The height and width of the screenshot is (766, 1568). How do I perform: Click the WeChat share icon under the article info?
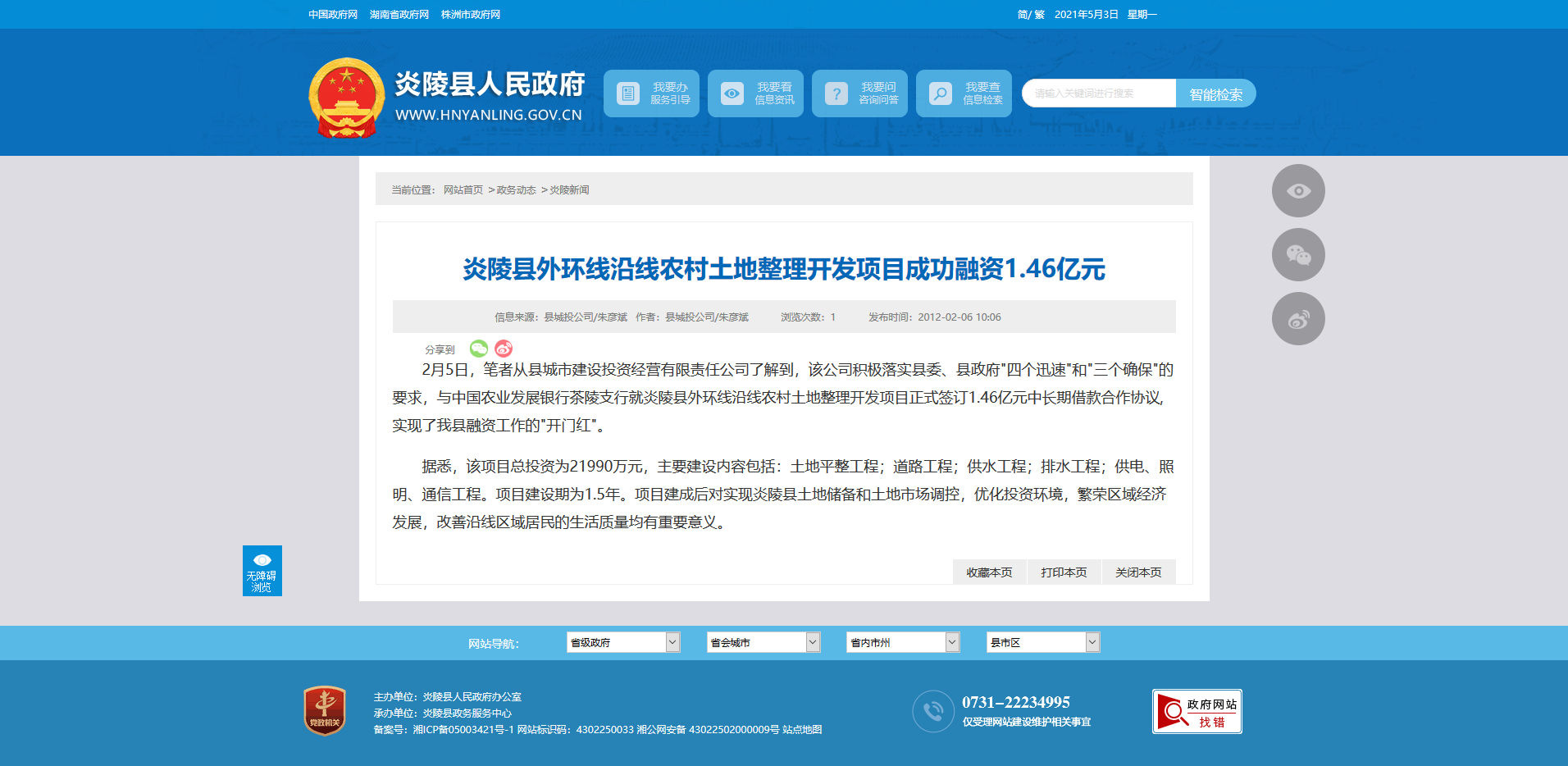pos(479,349)
